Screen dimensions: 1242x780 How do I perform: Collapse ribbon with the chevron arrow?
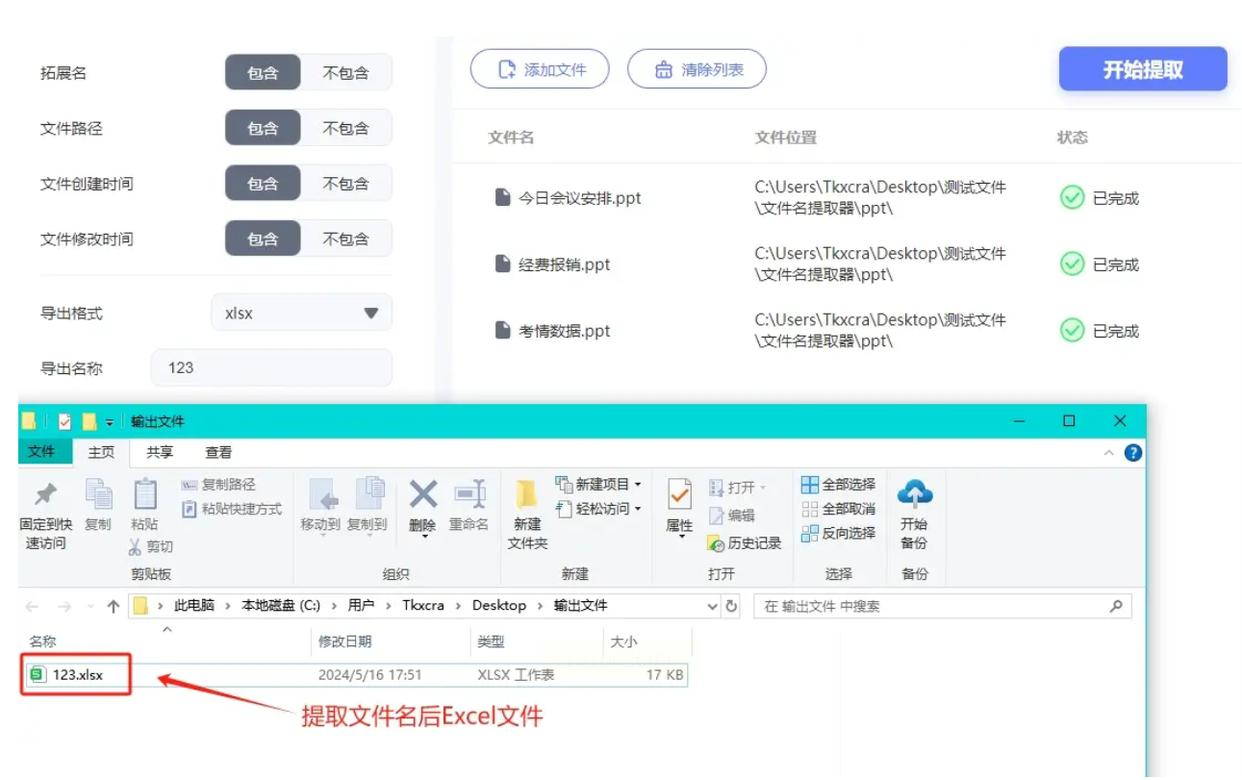[x=1109, y=453]
